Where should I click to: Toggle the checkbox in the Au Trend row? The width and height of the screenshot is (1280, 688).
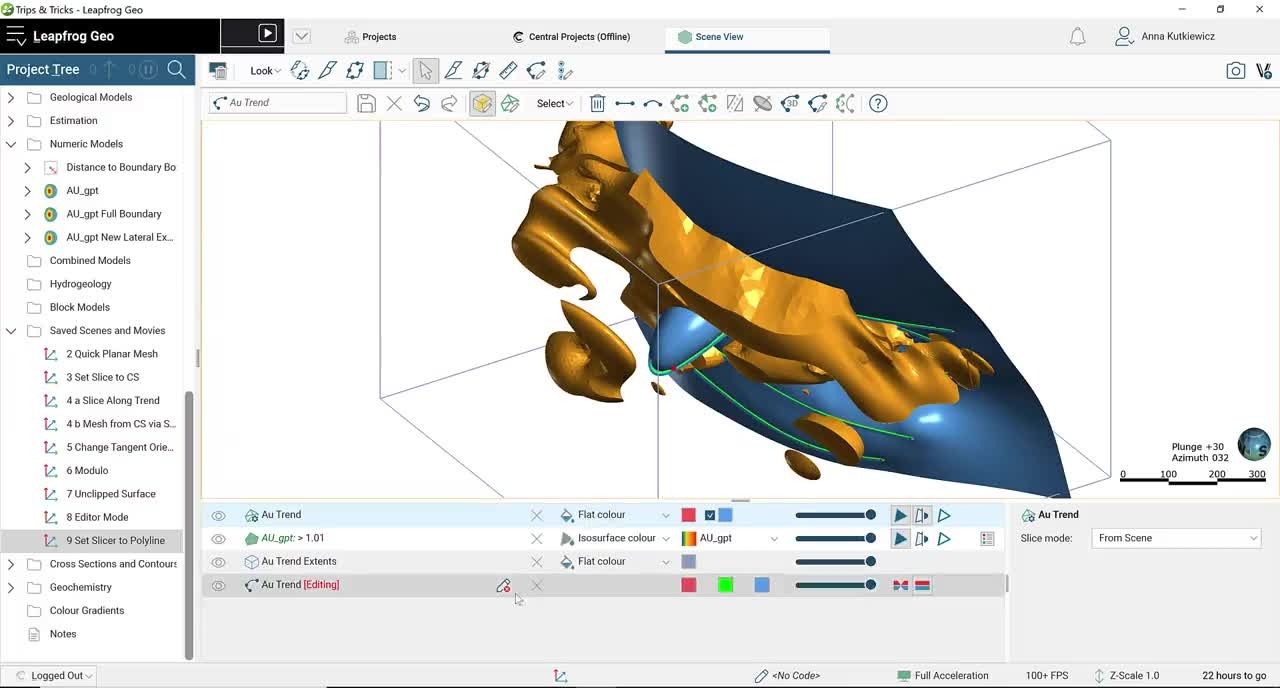pos(710,515)
